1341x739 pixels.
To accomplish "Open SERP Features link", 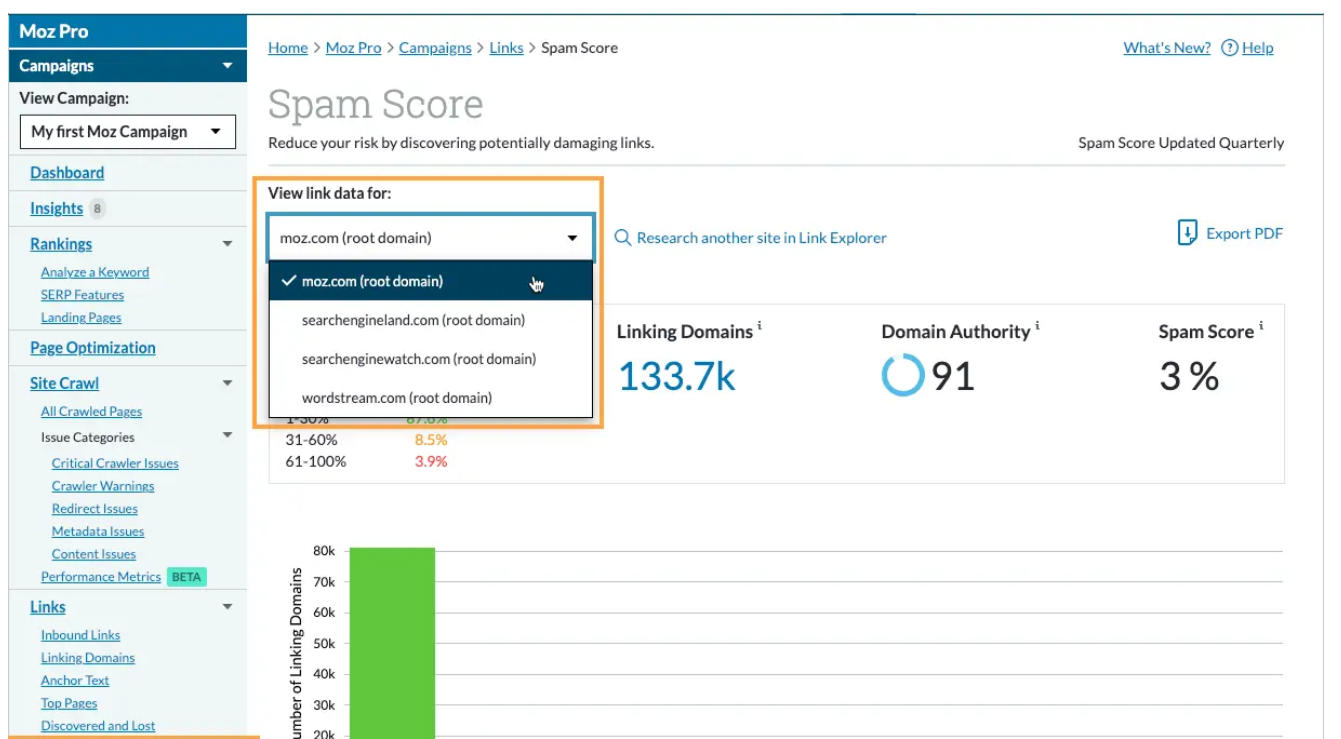I will click(82, 295).
